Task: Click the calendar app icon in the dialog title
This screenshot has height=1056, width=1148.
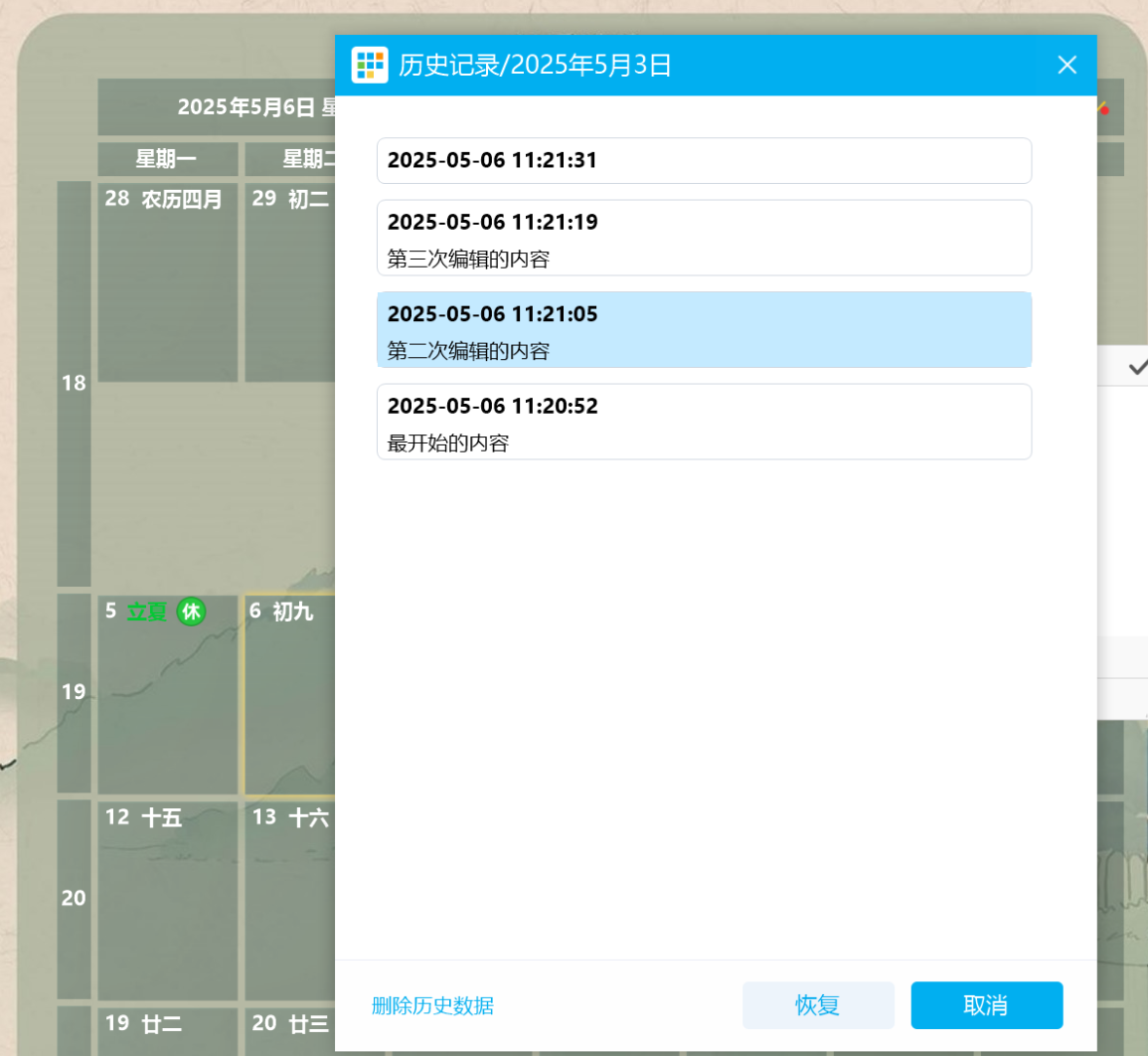Action: (x=370, y=66)
